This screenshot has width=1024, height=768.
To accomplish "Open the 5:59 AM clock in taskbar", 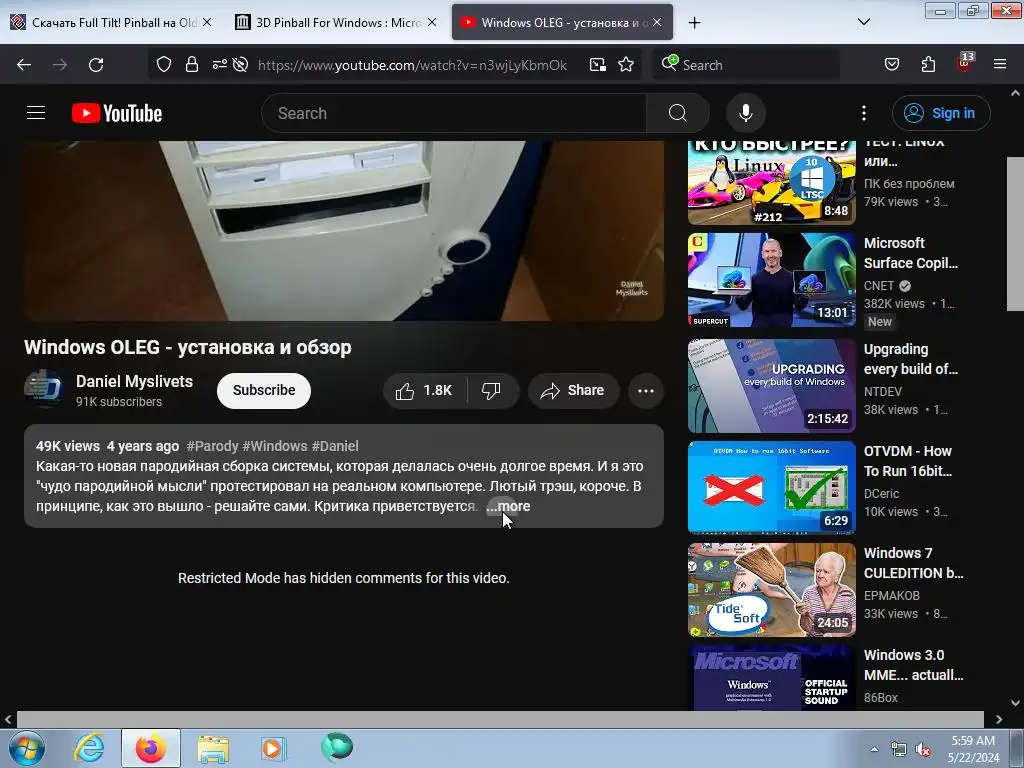I will click(x=973, y=749).
